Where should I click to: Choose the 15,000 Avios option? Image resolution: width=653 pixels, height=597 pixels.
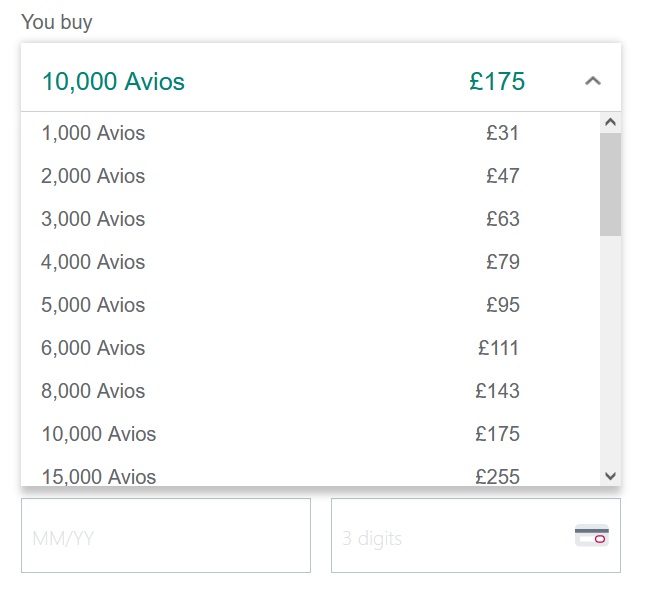pyautogui.click(x=99, y=476)
